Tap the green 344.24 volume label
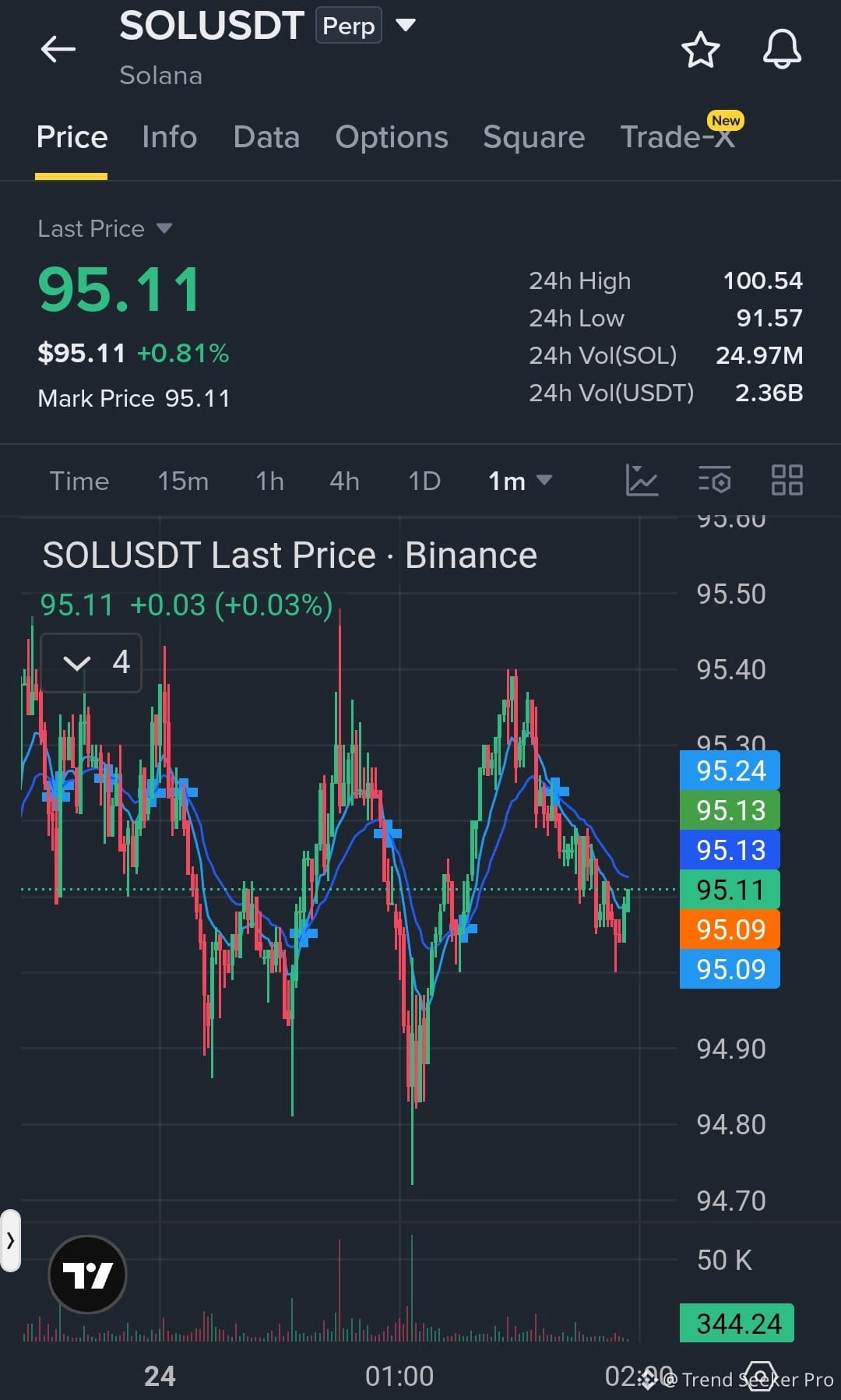The image size is (841, 1400). click(737, 1323)
